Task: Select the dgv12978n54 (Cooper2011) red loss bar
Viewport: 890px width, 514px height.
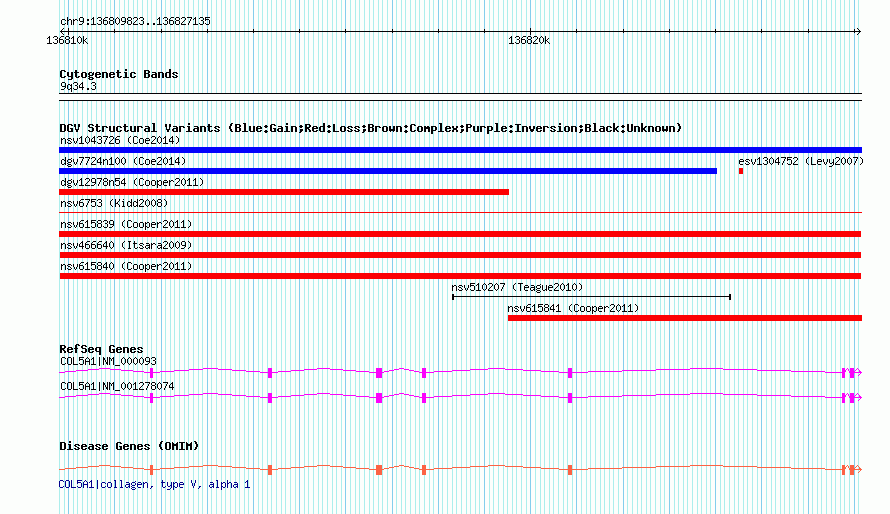Action: tap(284, 192)
